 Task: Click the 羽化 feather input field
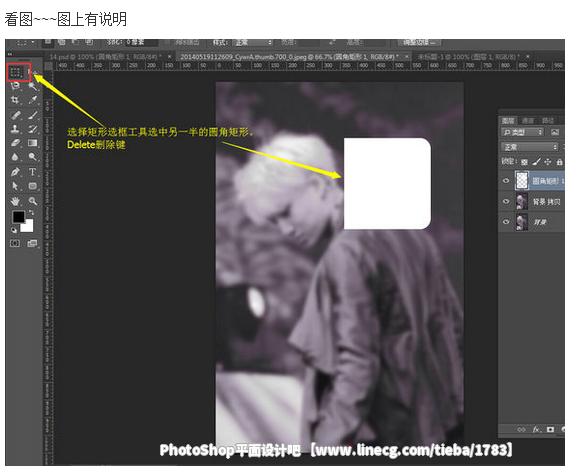[x=142, y=43]
